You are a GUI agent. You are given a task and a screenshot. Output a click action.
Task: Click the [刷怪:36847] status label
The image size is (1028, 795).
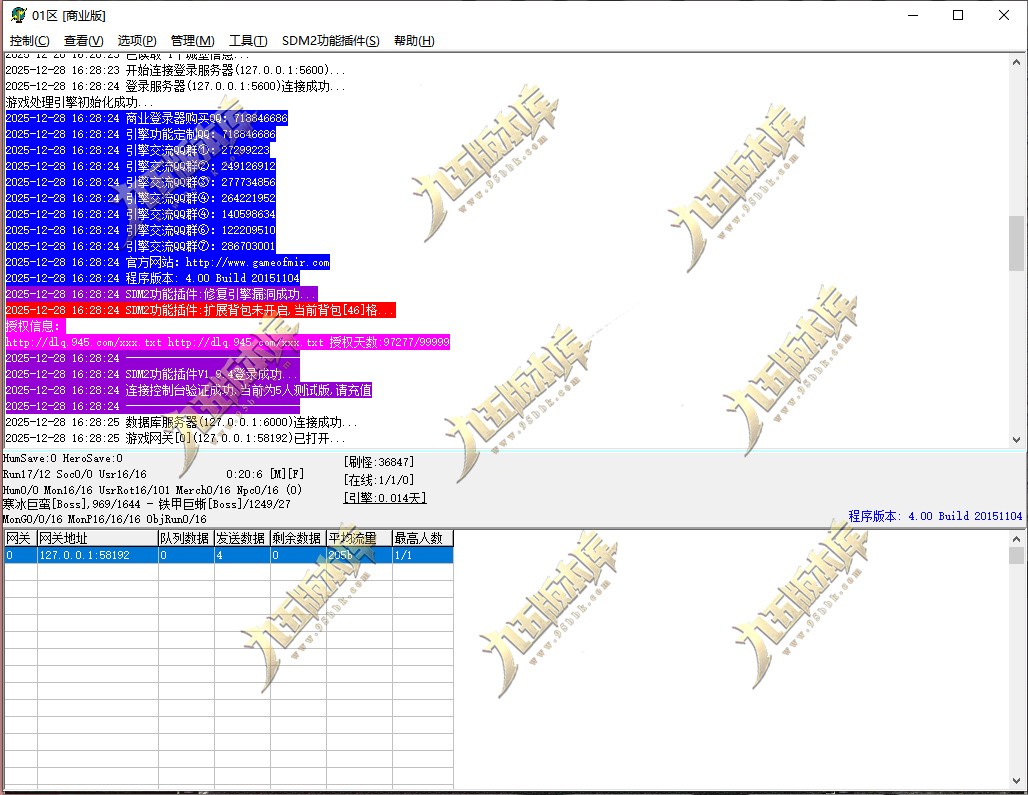coord(378,462)
